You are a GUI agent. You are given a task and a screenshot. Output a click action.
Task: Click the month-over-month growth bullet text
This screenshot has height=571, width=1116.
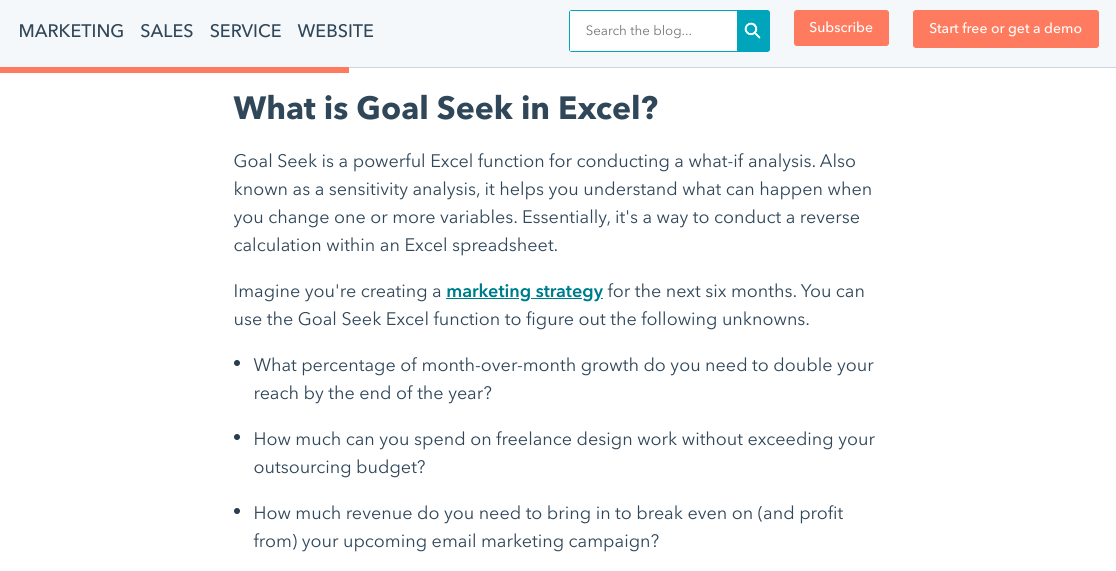click(564, 379)
